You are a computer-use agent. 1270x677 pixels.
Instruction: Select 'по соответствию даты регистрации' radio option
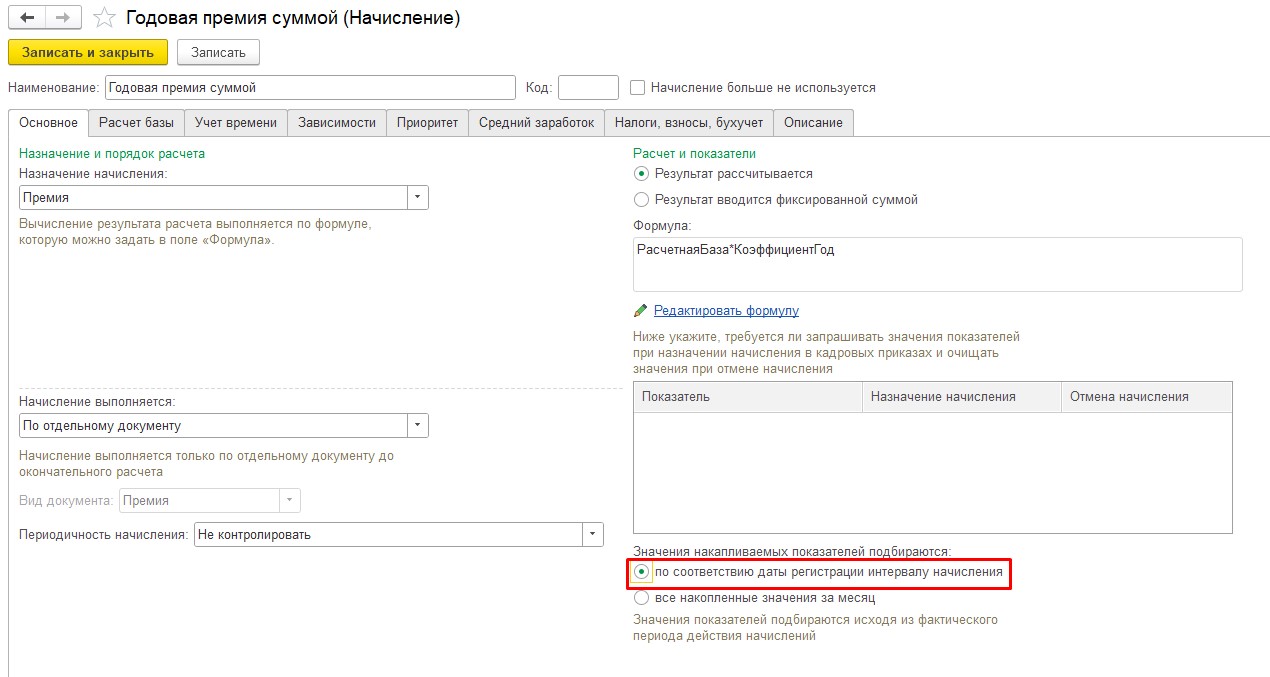[x=642, y=572]
